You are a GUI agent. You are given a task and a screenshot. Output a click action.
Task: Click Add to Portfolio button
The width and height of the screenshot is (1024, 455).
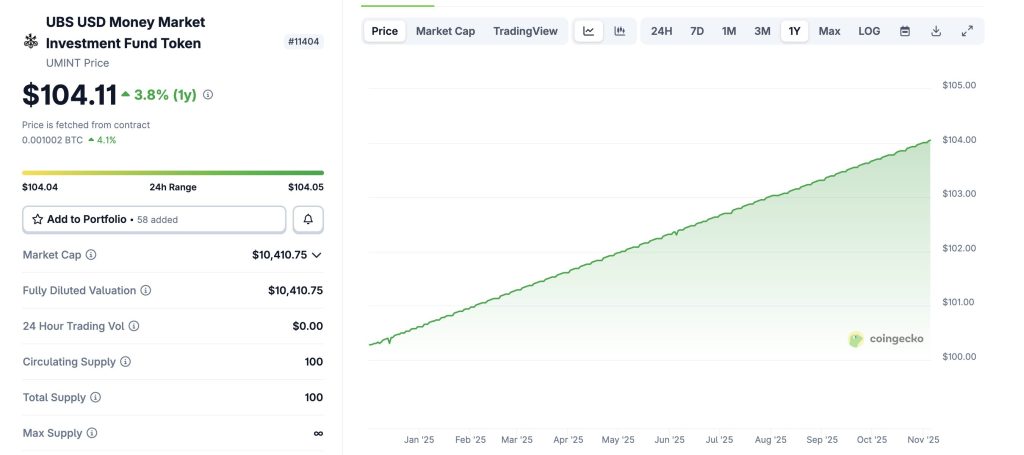click(154, 219)
